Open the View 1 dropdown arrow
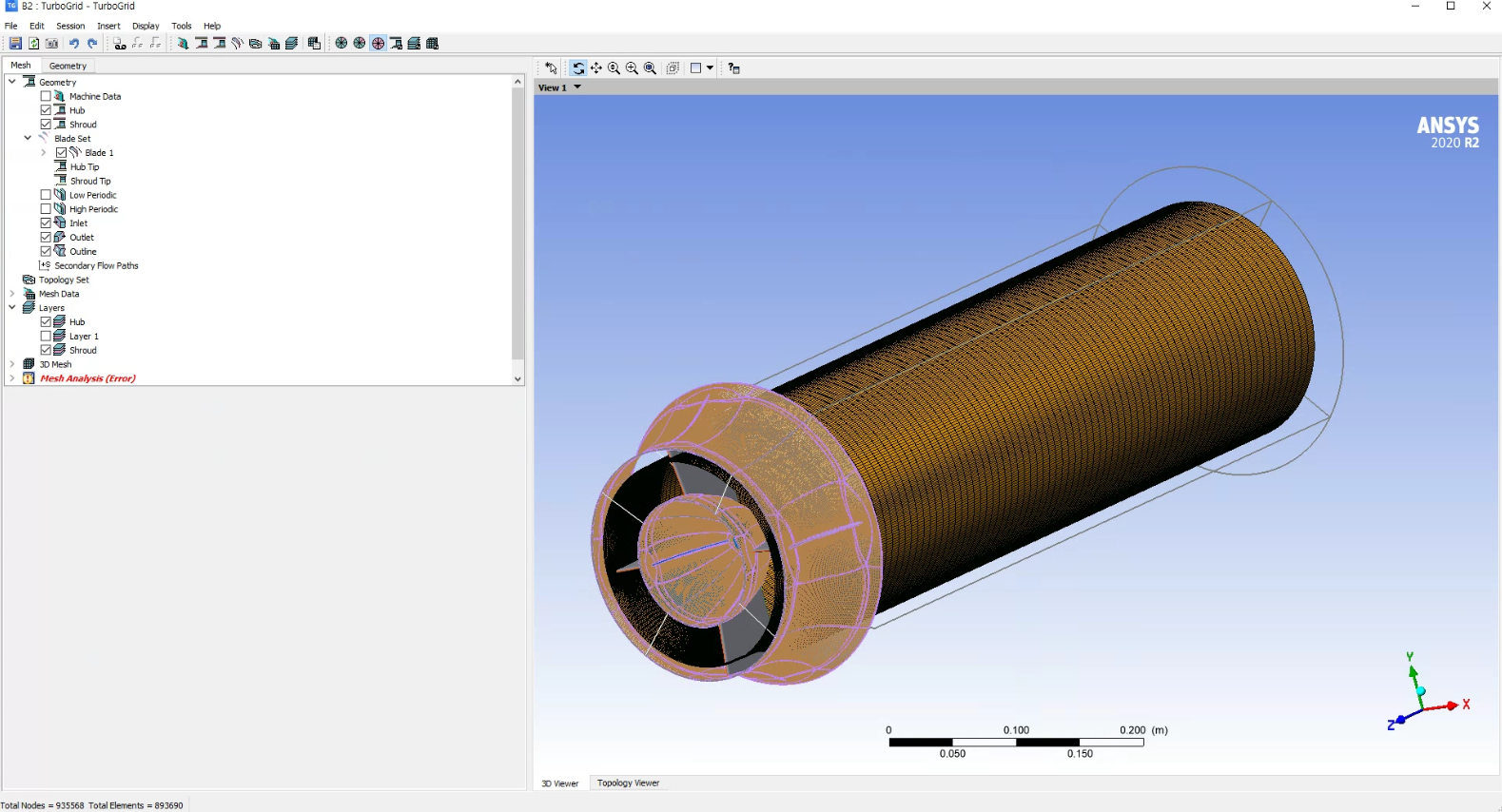The height and width of the screenshot is (812, 1502). (577, 87)
